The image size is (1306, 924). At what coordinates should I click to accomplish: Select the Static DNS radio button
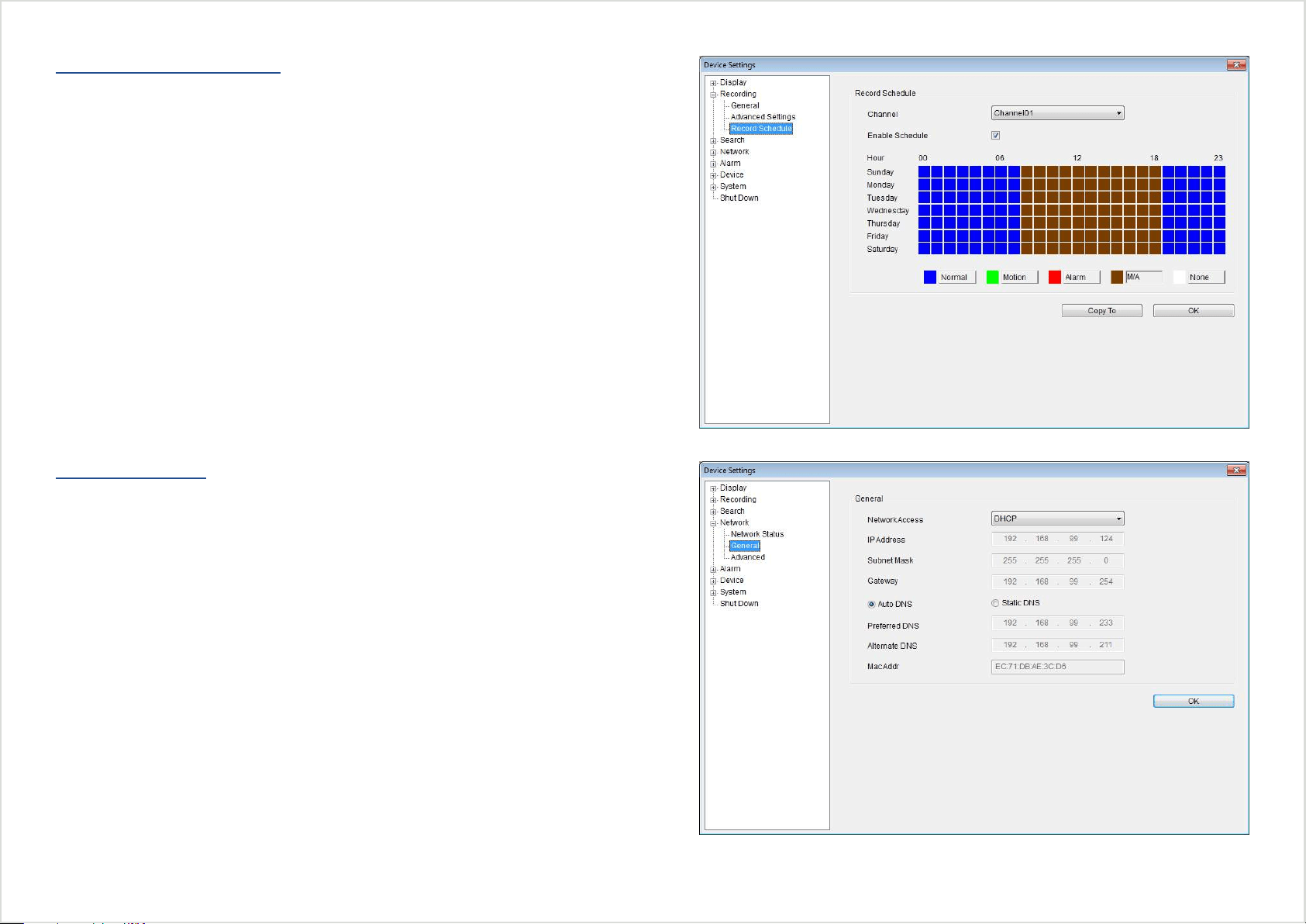pyautogui.click(x=995, y=603)
